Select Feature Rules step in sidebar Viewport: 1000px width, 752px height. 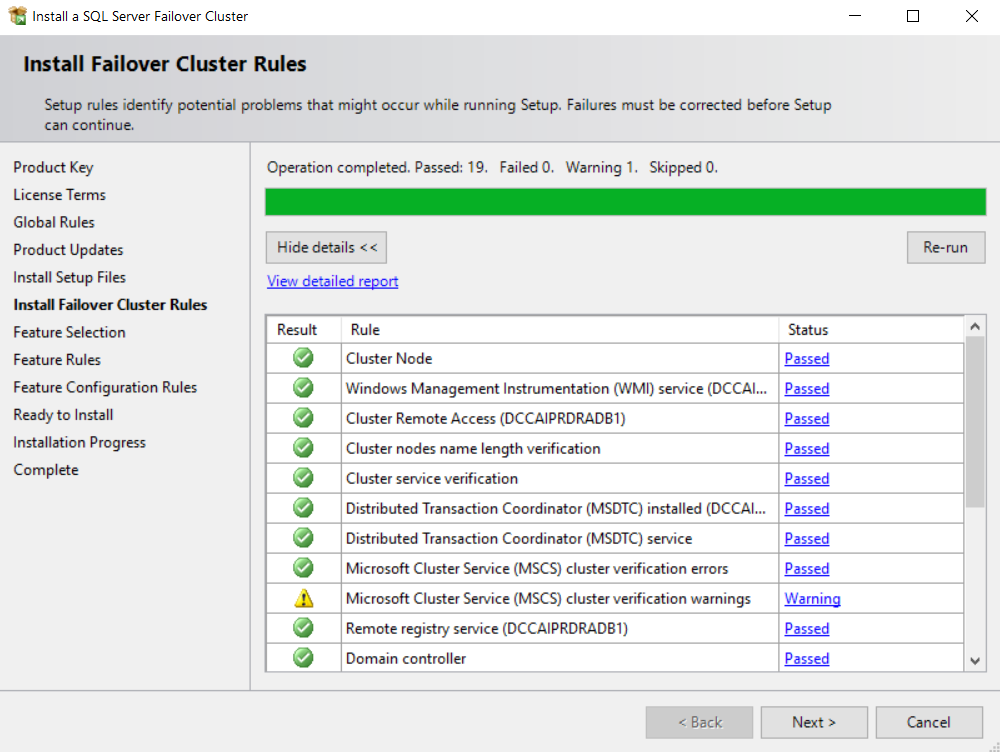(x=57, y=359)
